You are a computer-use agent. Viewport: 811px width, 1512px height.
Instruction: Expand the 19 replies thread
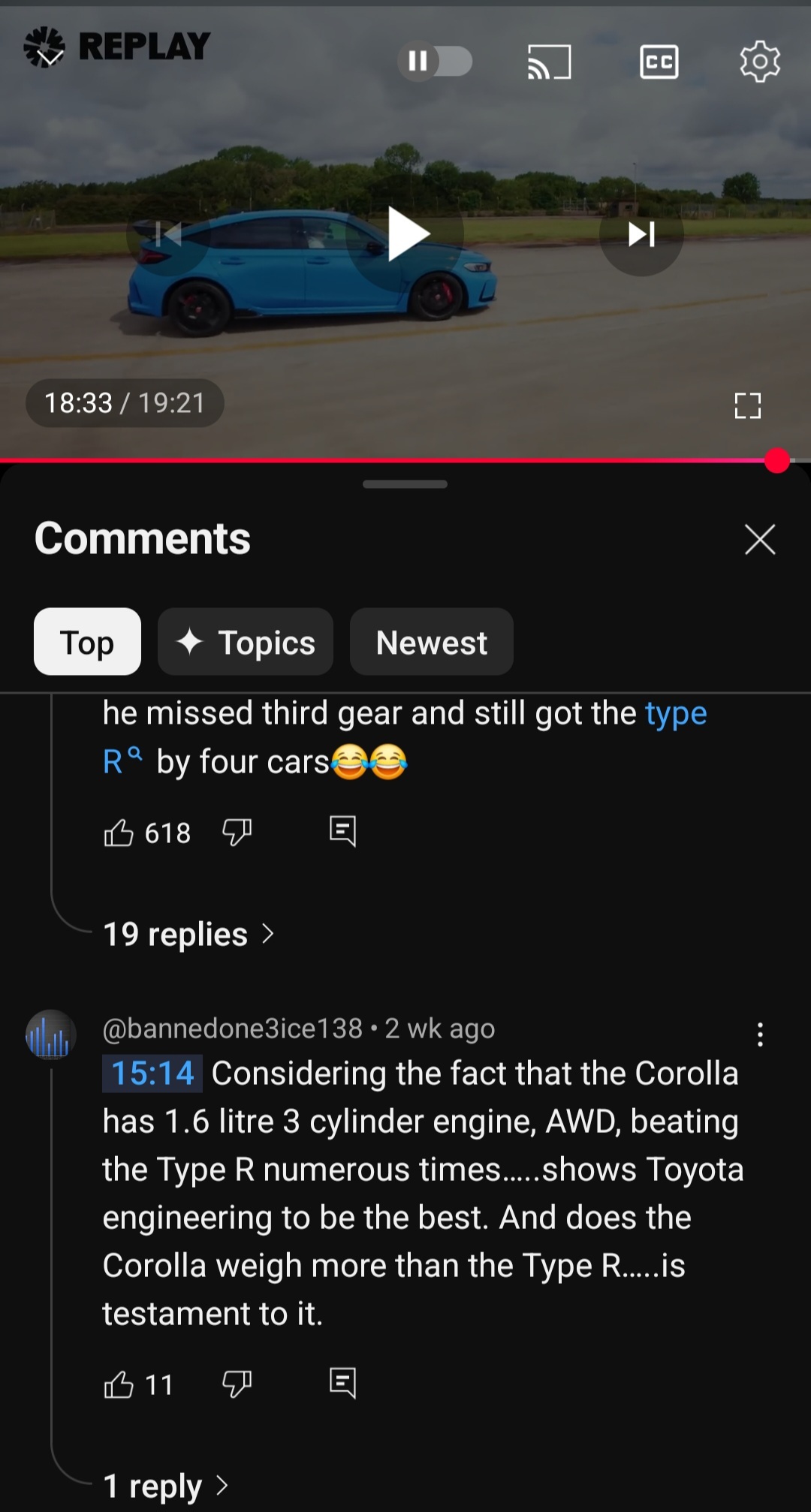point(188,935)
